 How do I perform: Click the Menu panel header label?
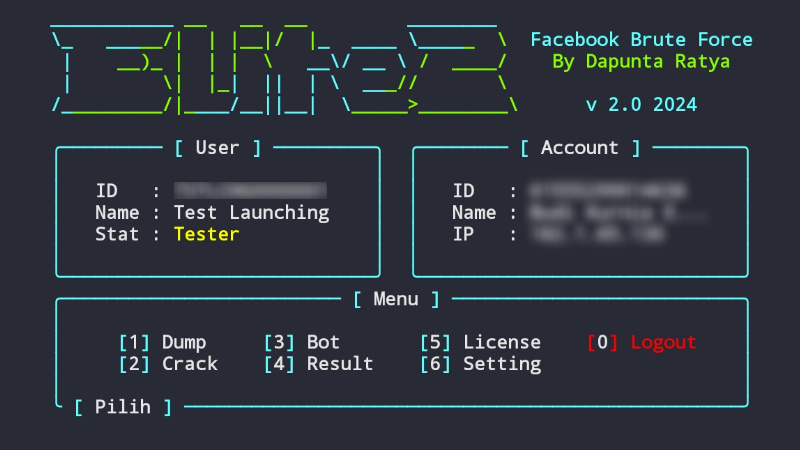(396, 299)
